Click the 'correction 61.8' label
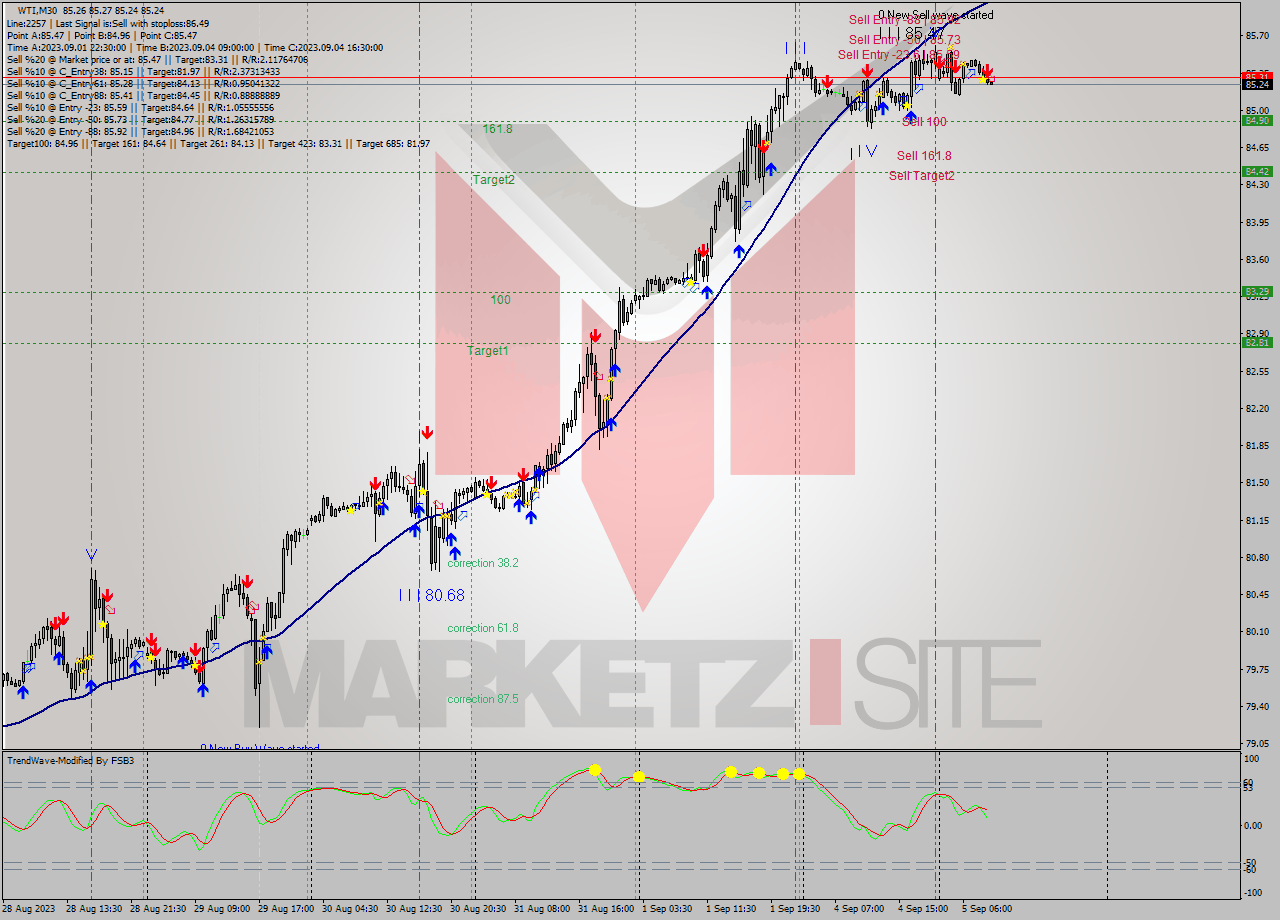Viewport: 1280px width, 920px height. point(483,628)
